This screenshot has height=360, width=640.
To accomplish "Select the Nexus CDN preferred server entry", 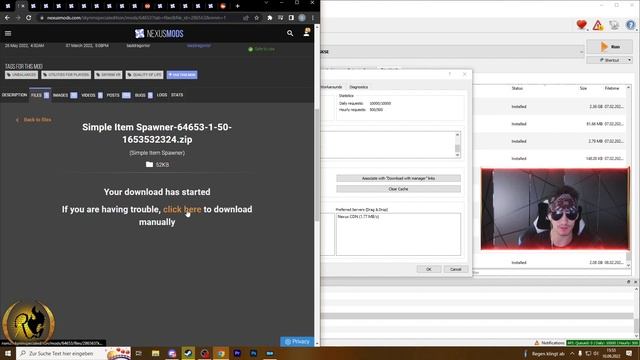I will 358,217.
